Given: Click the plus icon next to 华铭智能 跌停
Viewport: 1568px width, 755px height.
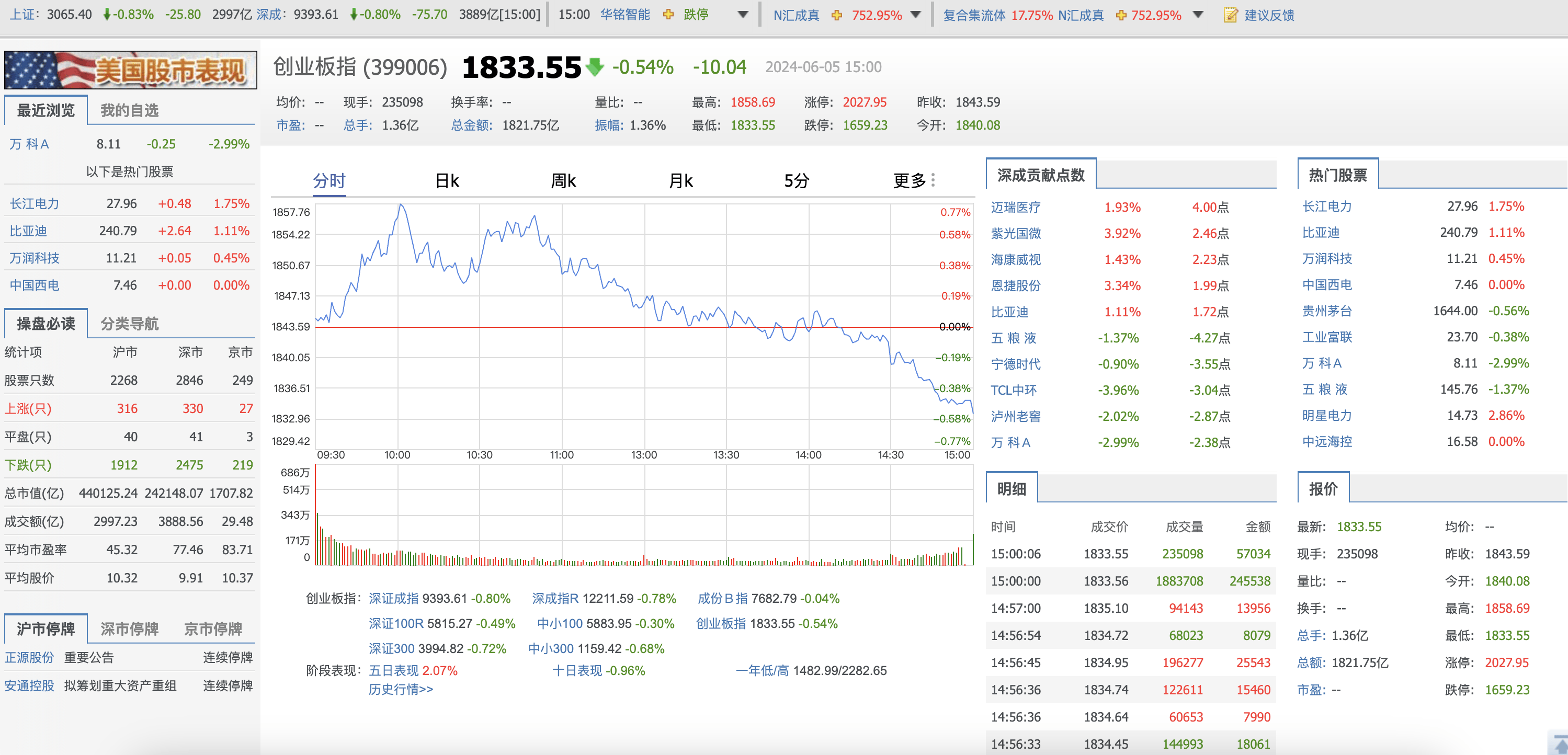Looking at the screenshot, I should click(x=668, y=15).
